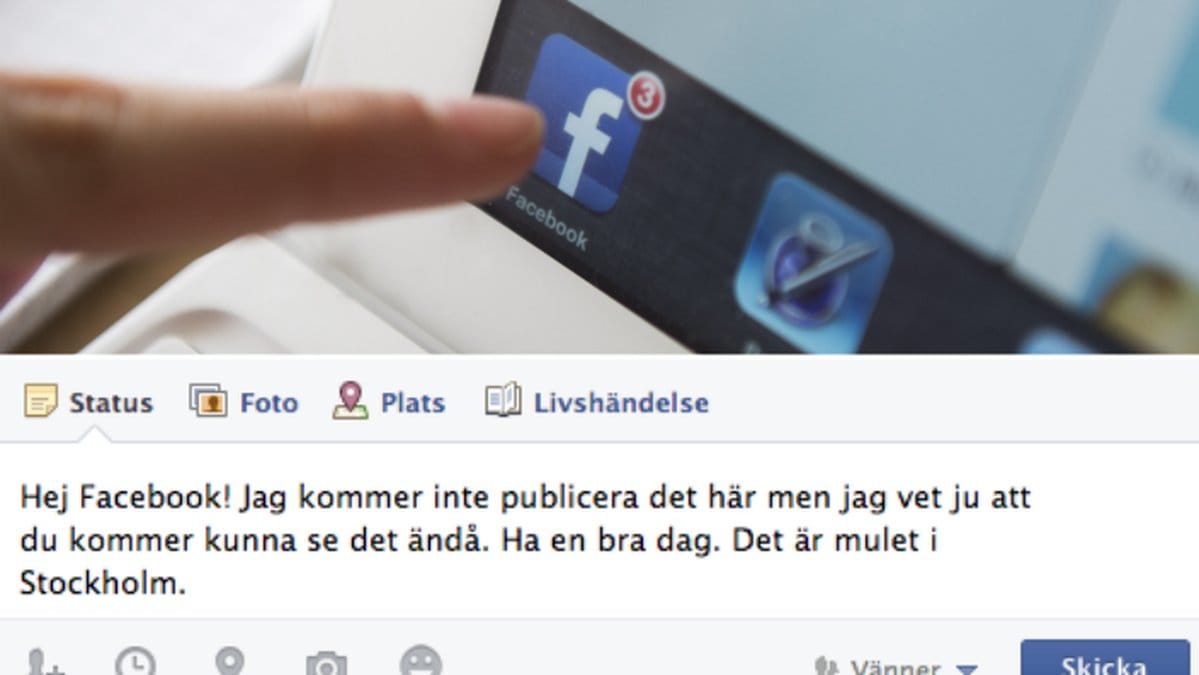The image size is (1199, 675).
Task: Click the red notification badge showing 3
Action: tap(646, 96)
